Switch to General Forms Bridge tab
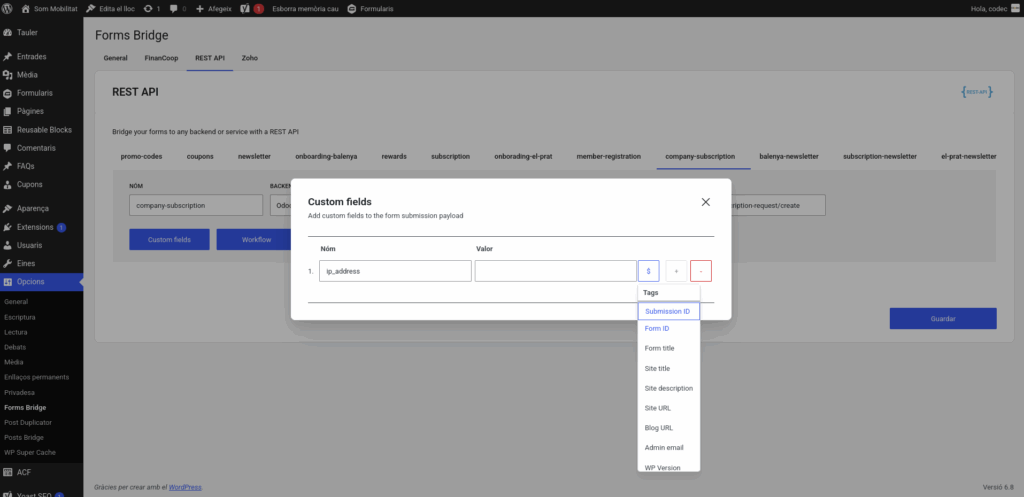This screenshot has width=1024, height=497. [115, 58]
